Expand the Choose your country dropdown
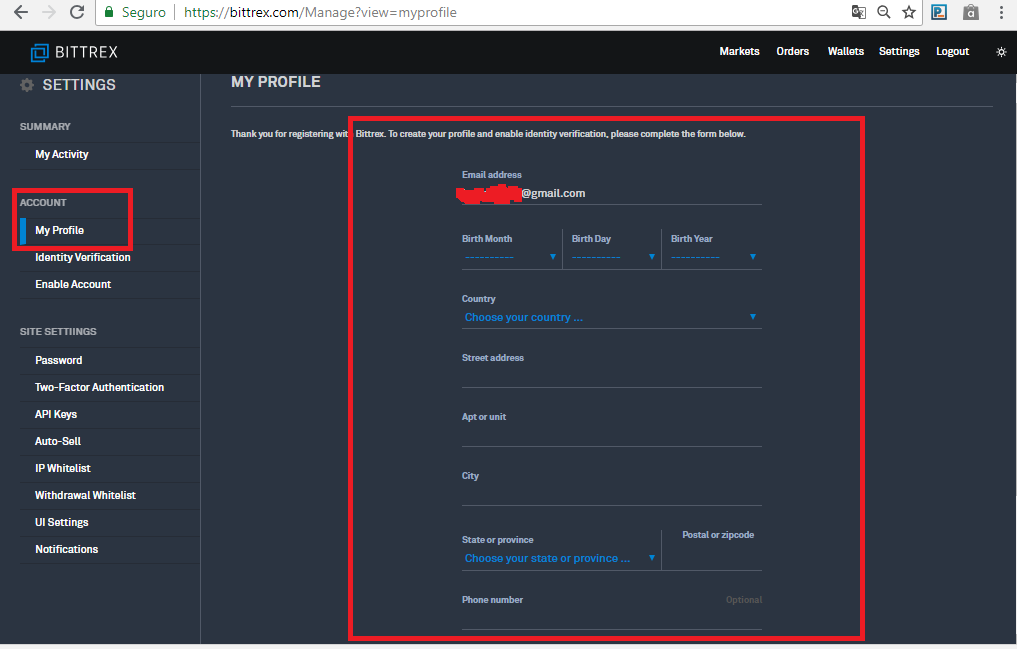 tap(611, 317)
